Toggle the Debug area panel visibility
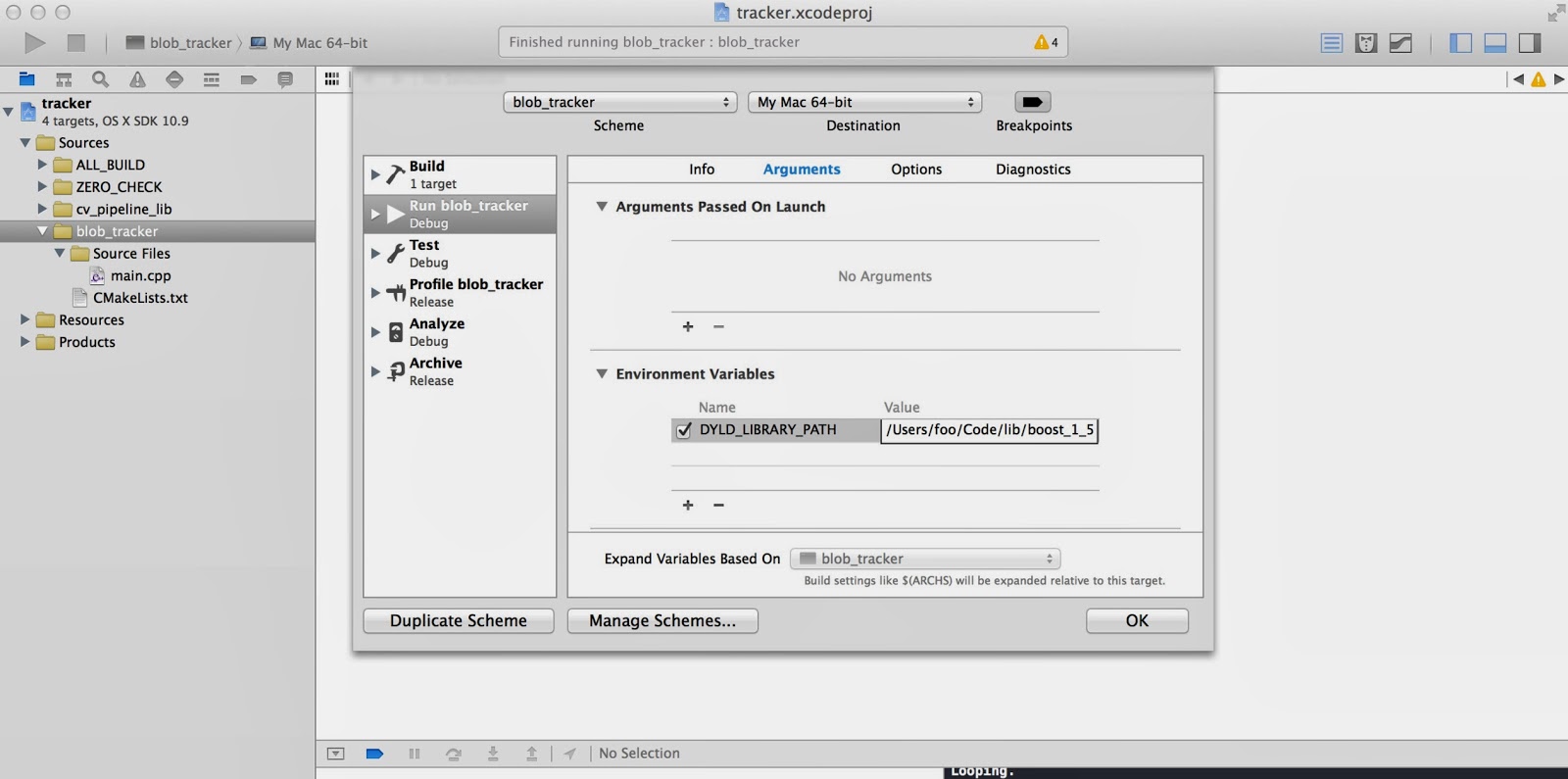Image resolution: width=1568 pixels, height=779 pixels. [1495, 42]
